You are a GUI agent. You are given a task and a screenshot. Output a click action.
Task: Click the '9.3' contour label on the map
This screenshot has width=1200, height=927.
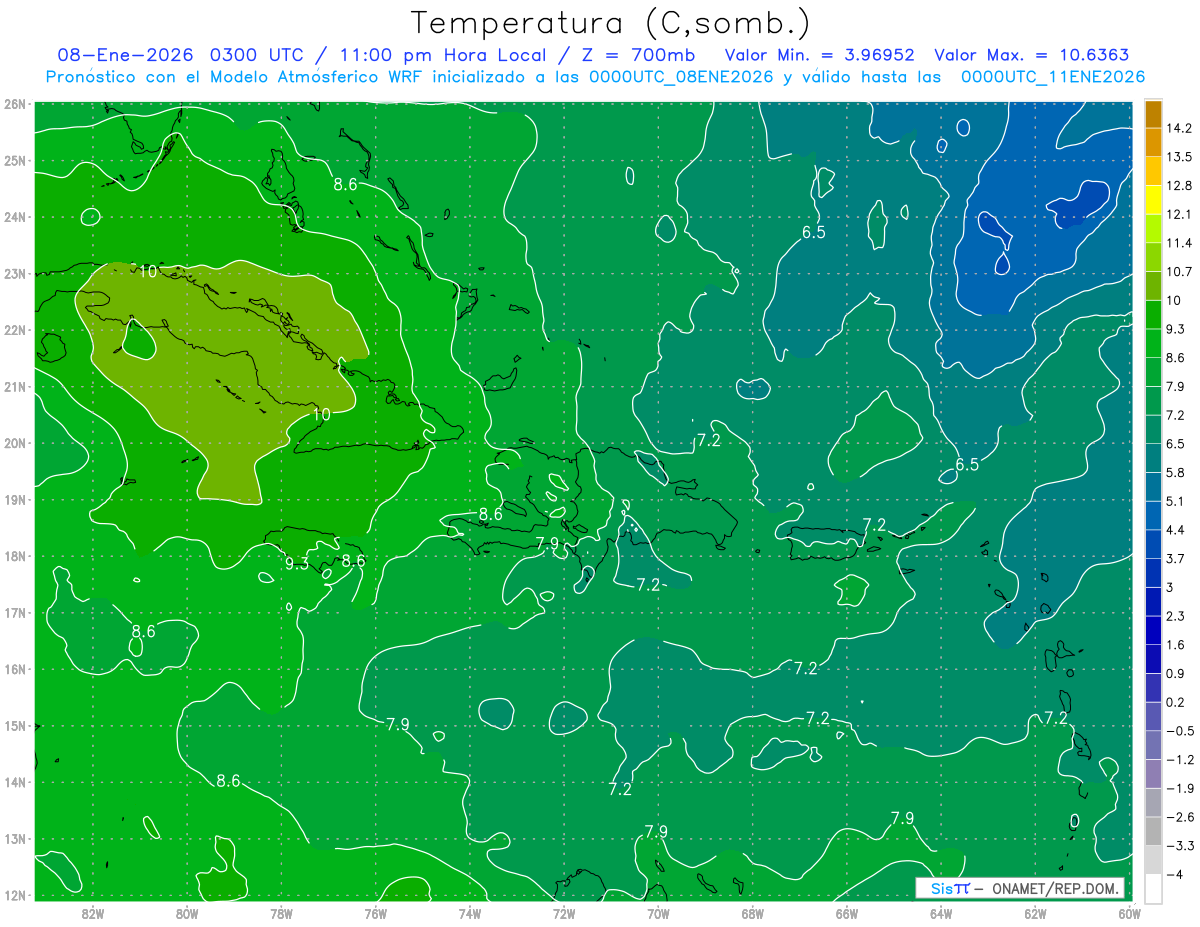point(297,564)
